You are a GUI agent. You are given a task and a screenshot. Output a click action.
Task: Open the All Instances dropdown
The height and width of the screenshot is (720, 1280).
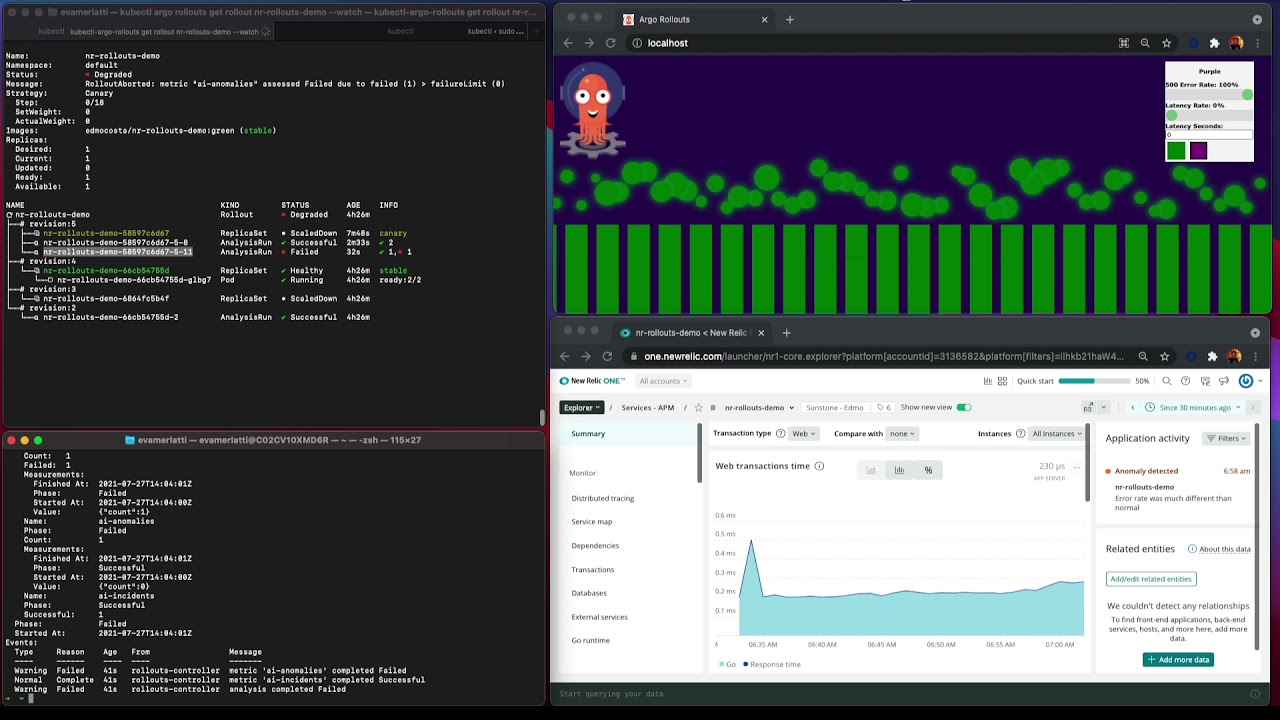[1057, 433]
